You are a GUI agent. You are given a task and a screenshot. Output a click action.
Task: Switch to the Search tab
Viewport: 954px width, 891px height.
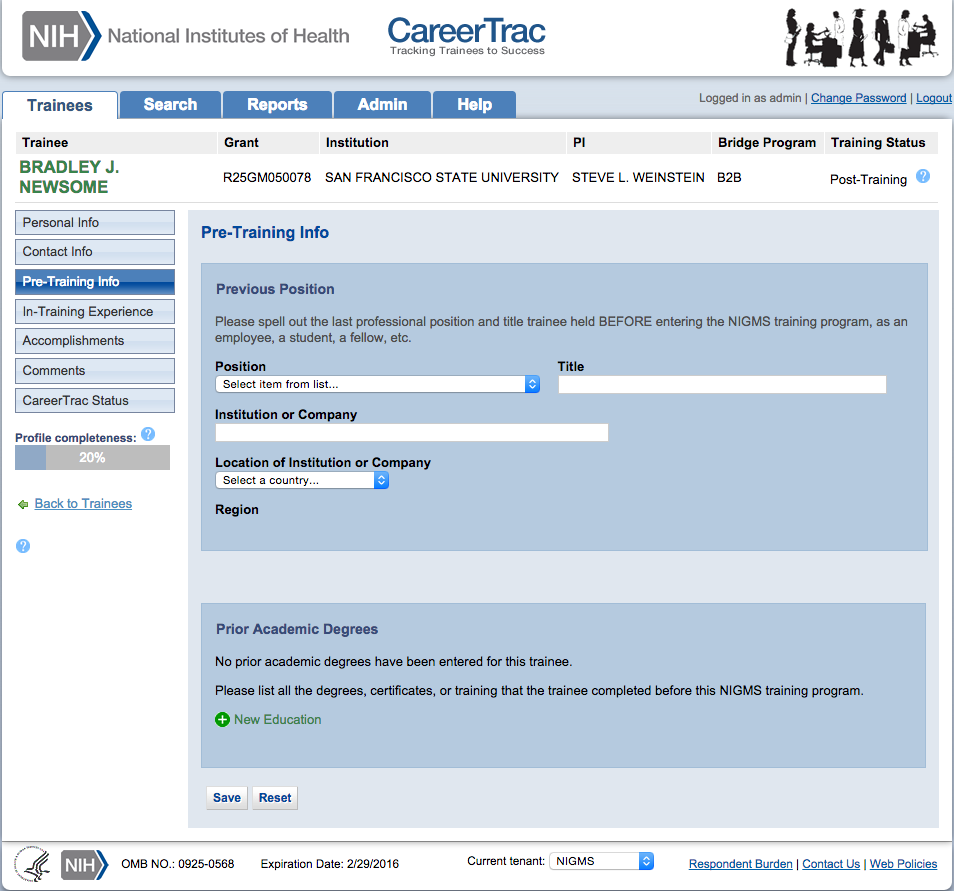point(170,105)
